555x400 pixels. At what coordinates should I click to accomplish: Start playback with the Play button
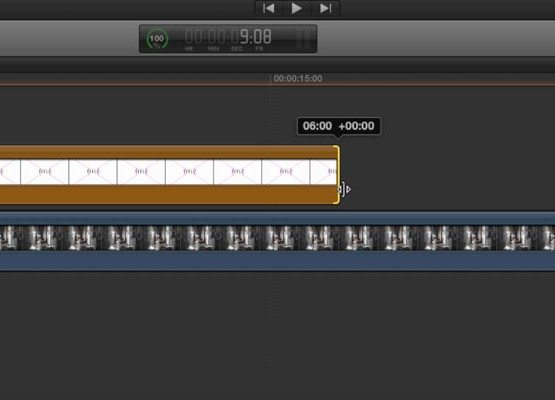297,8
